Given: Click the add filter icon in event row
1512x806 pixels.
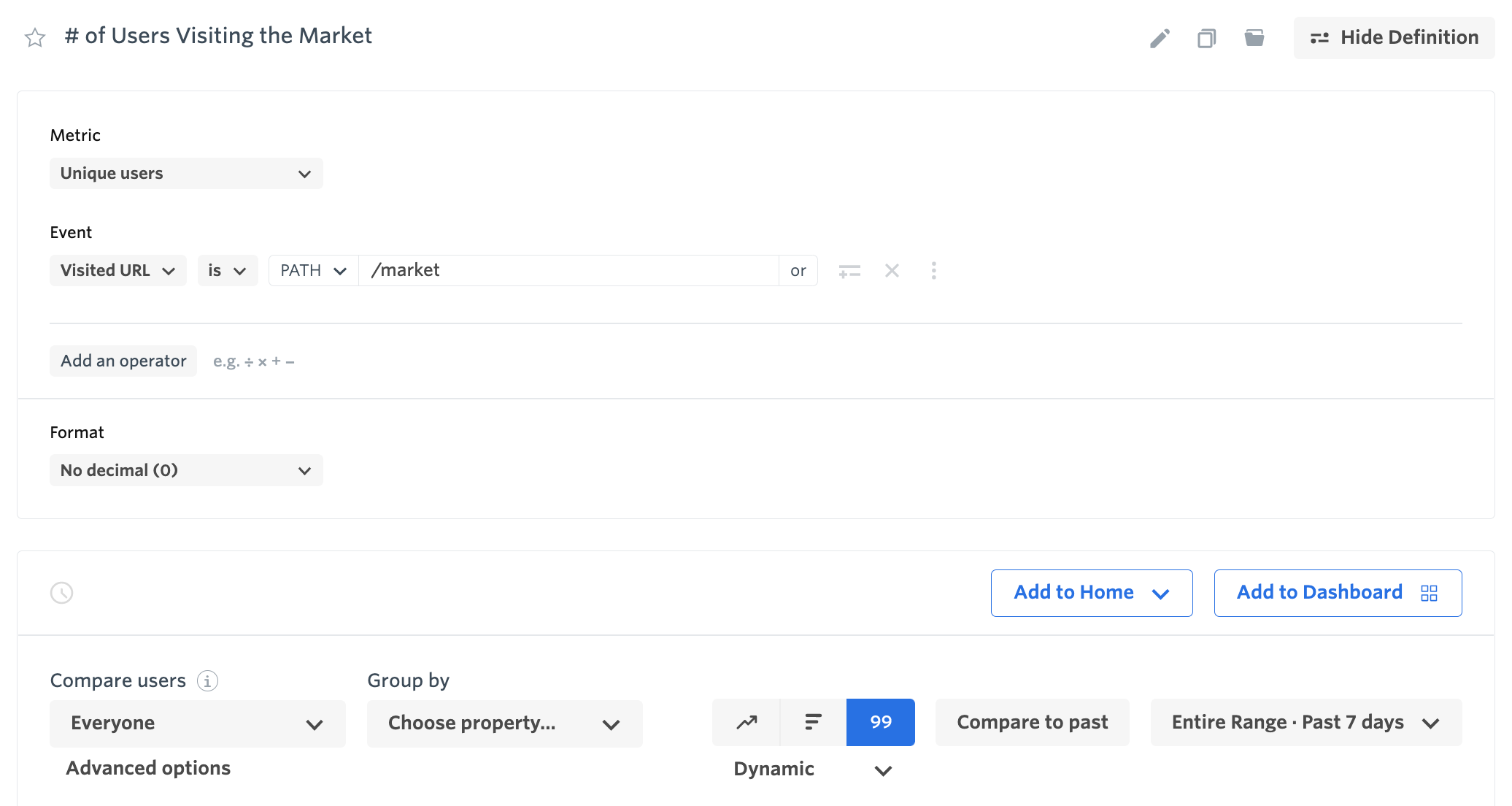Looking at the screenshot, I should [849, 272].
